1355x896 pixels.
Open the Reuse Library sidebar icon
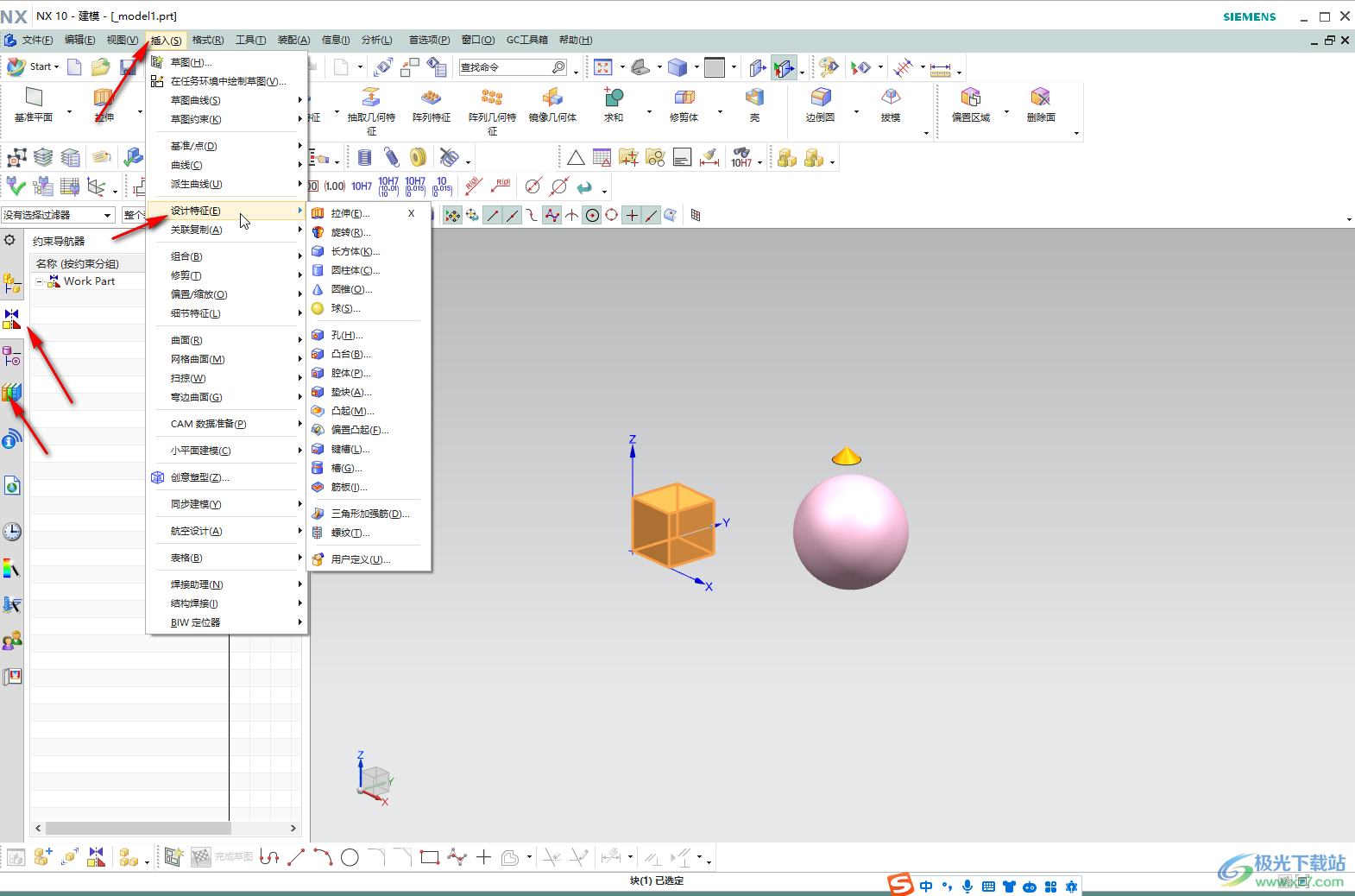pyautogui.click(x=11, y=393)
